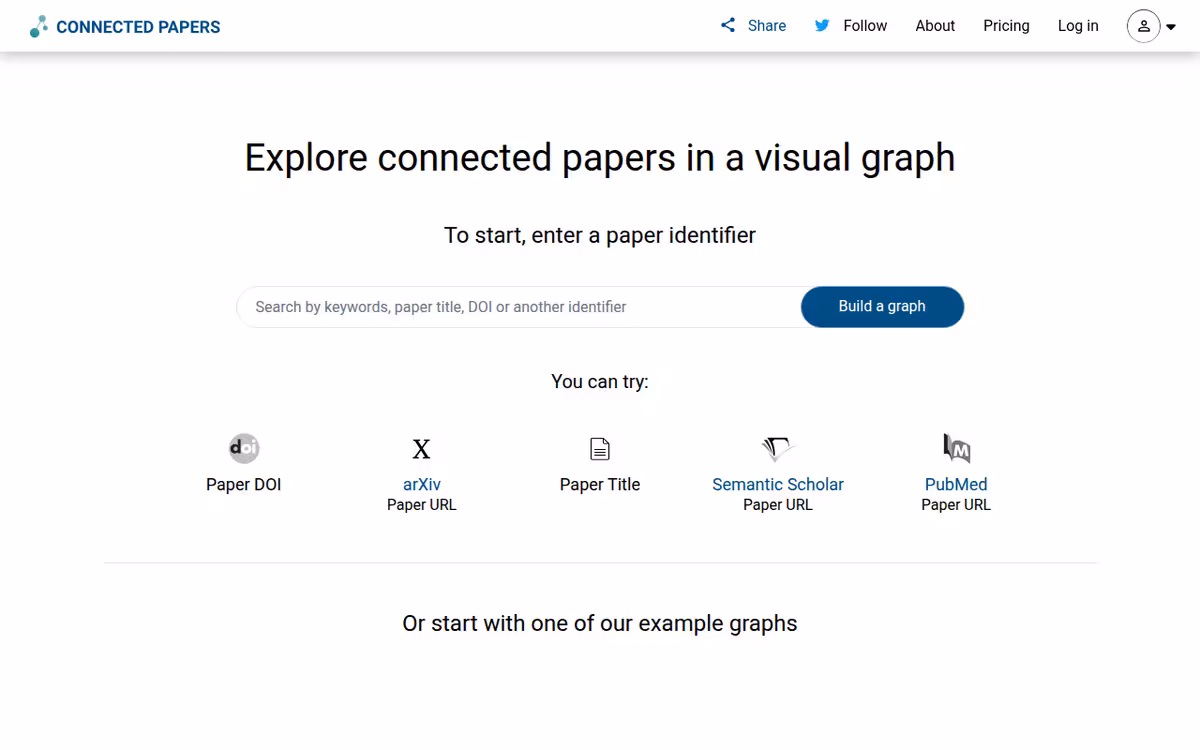The width and height of the screenshot is (1200, 750).
Task: Focus the paper search input field
Action: [x=519, y=307]
